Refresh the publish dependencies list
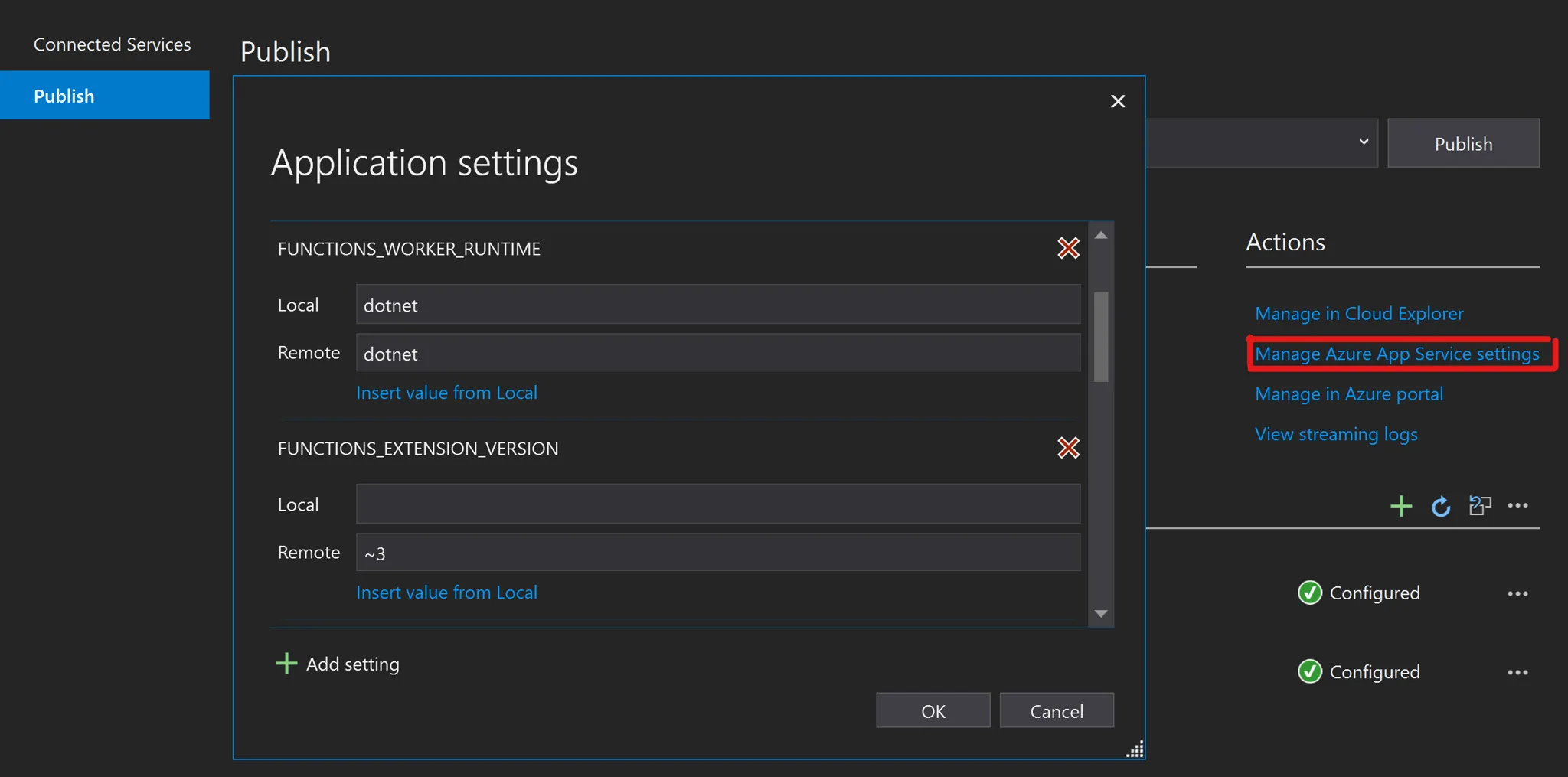Image resolution: width=1568 pixels, height=777 pixels. click(1440, 506)
